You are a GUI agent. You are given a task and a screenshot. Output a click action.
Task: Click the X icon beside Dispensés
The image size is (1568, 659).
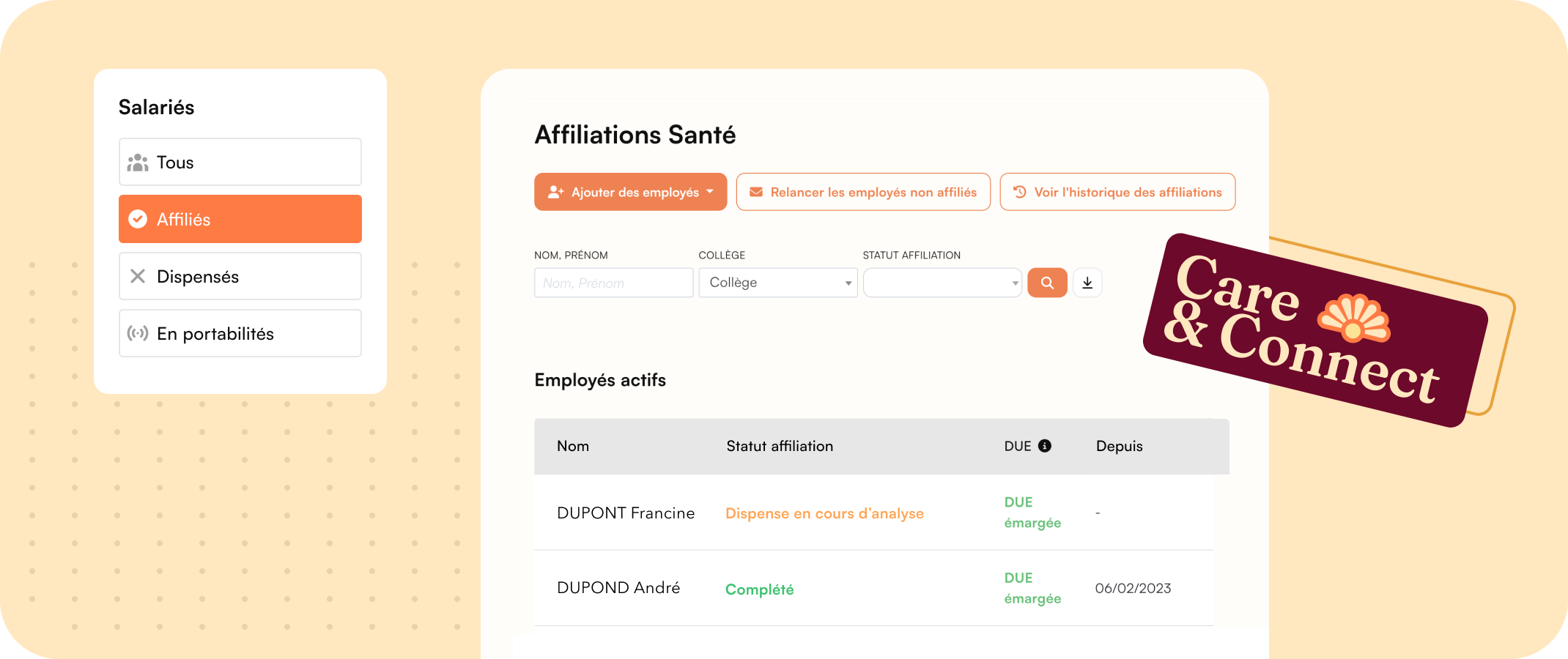click(138, 276)
